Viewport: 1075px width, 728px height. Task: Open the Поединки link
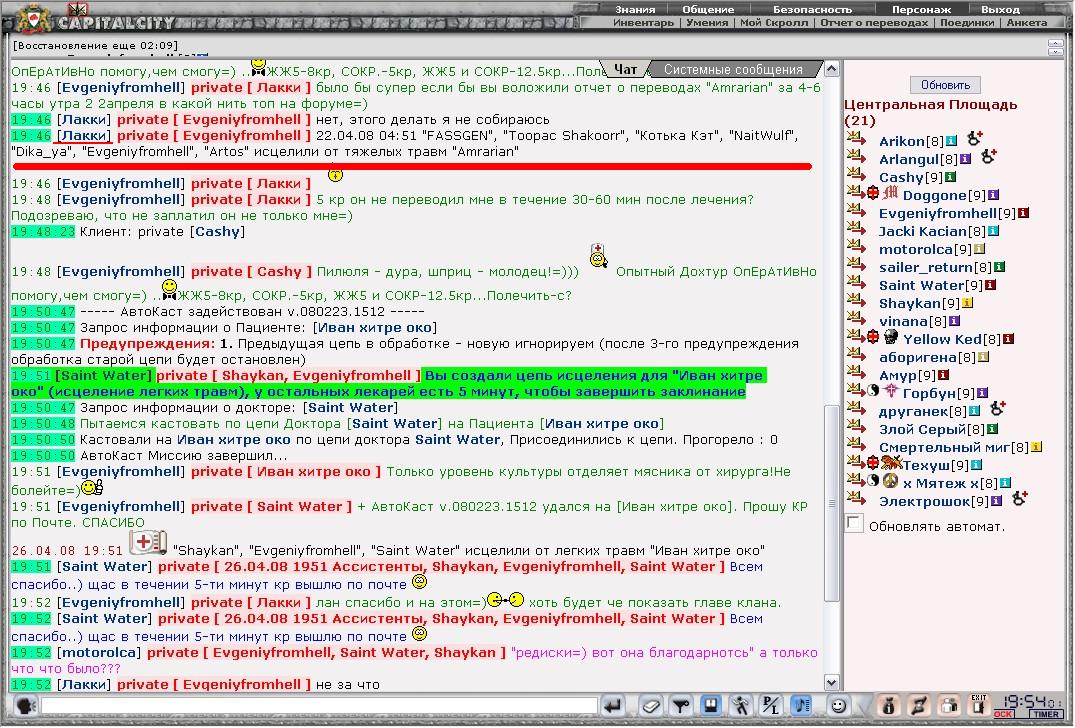(x=967, y=23)
